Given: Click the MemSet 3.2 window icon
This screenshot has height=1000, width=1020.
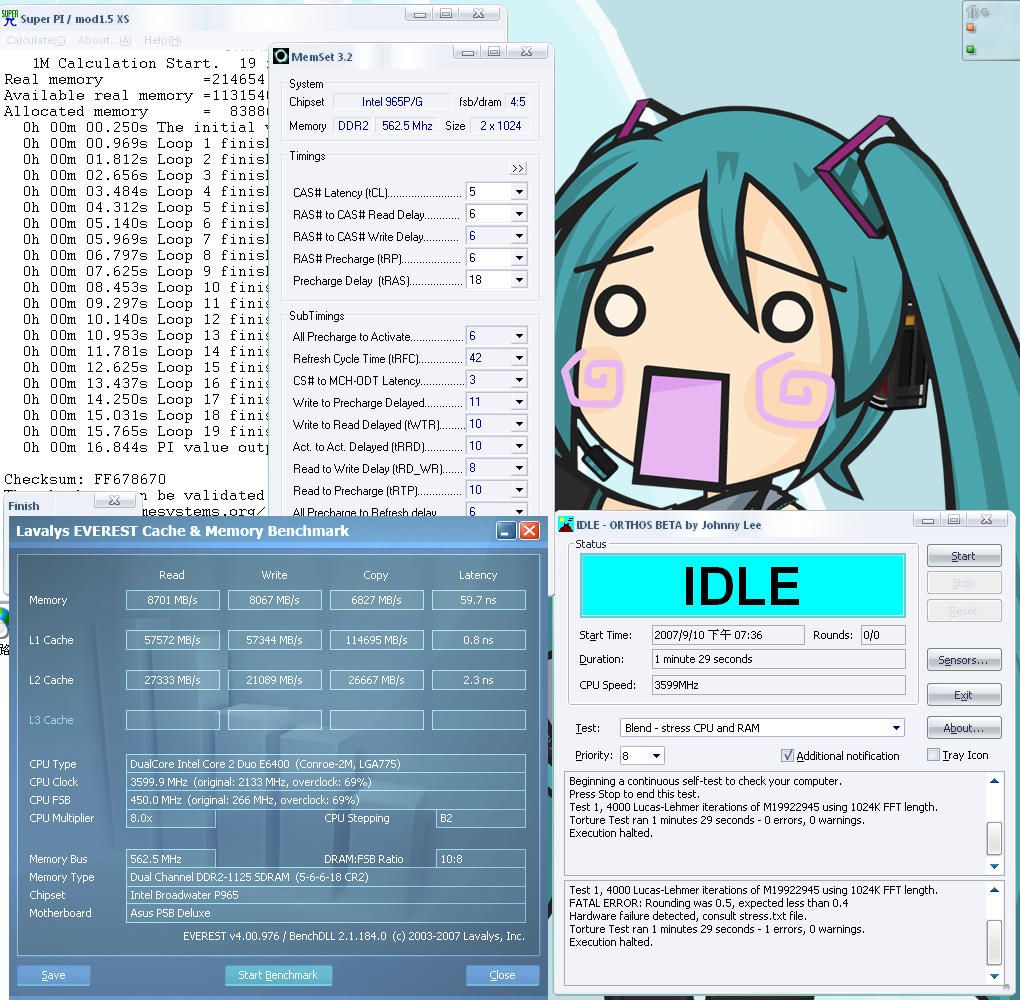Looking at the screenshot, I should [282, 56].
